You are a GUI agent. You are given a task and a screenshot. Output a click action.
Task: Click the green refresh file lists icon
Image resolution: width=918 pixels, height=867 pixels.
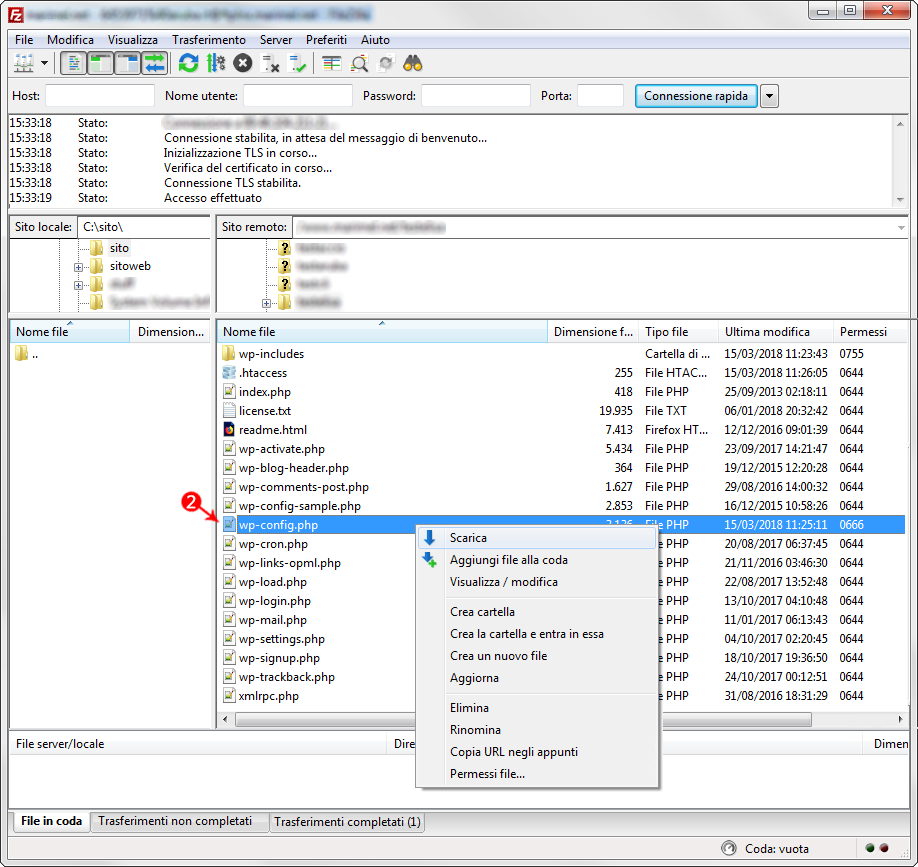click(x=189, y=63)
